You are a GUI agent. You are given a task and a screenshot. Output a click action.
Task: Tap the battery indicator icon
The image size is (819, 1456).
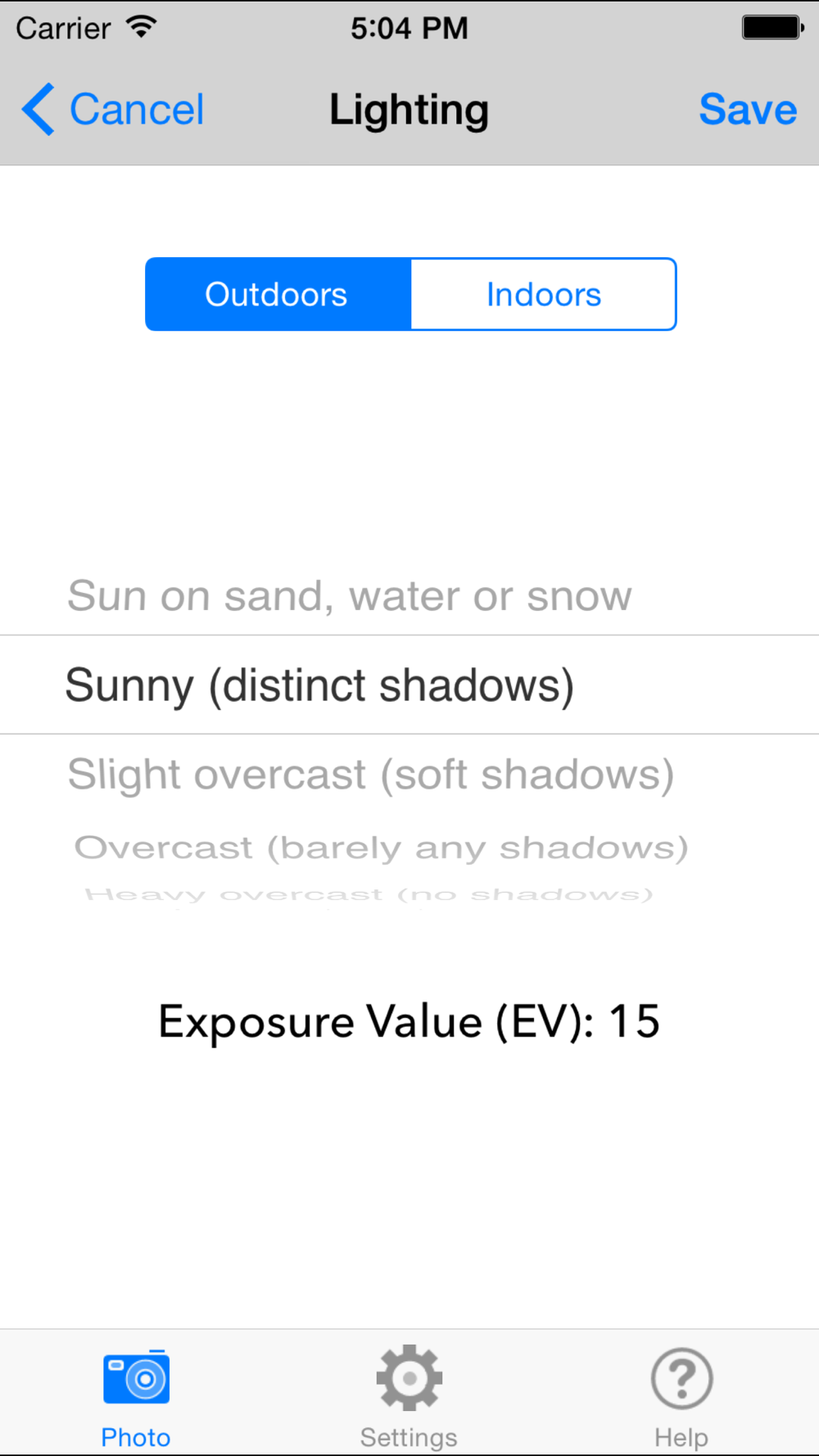tap(772, 27)
